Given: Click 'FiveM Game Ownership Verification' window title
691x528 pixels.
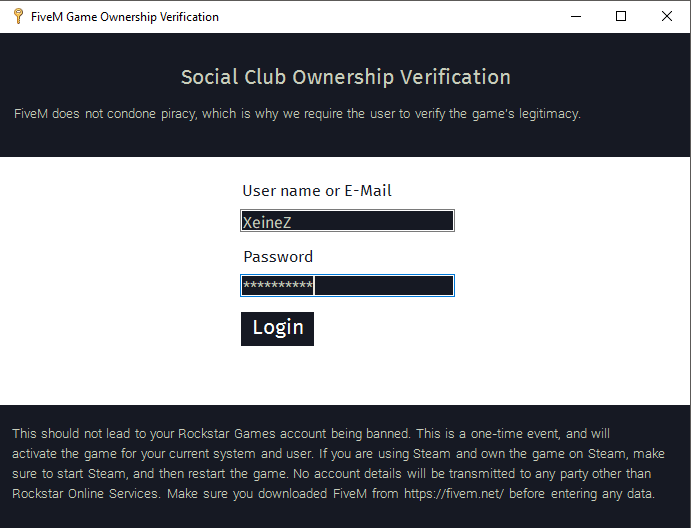Looking at the screenshot, I should point(125,17).
